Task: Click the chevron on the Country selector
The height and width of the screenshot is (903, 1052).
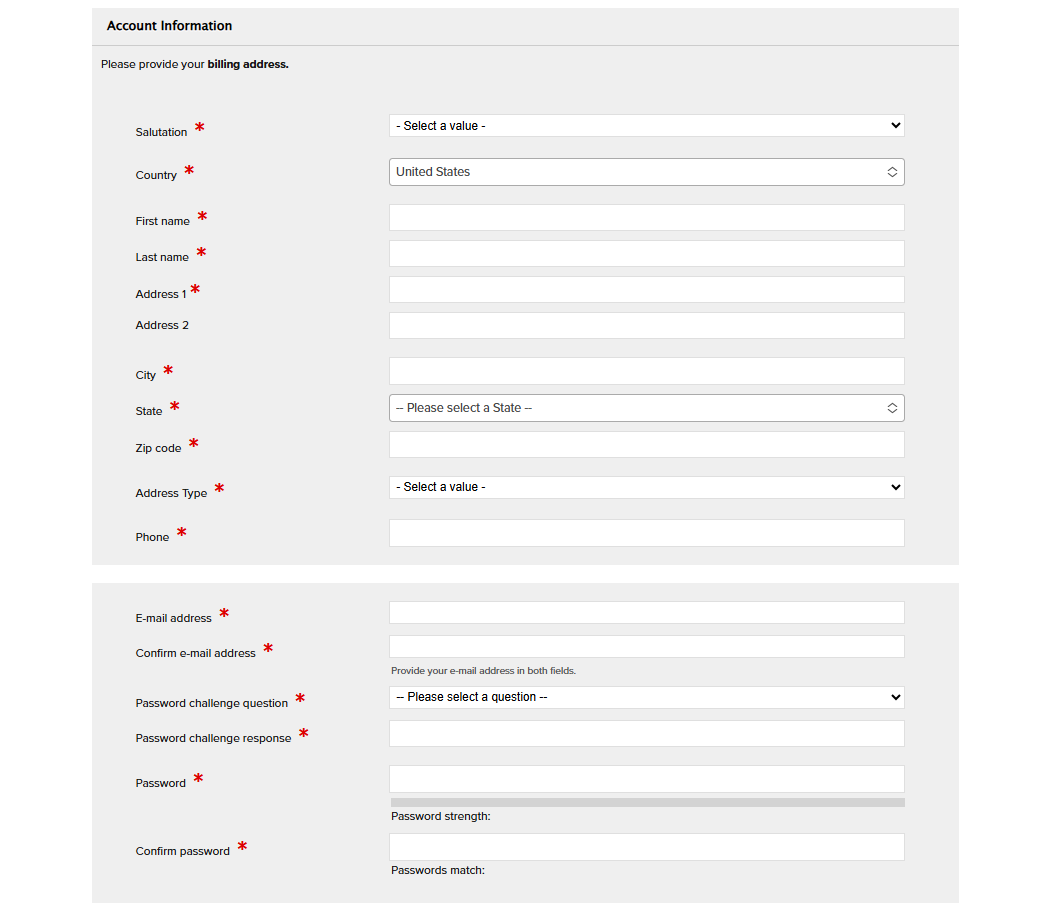Action: pos(891,171)
